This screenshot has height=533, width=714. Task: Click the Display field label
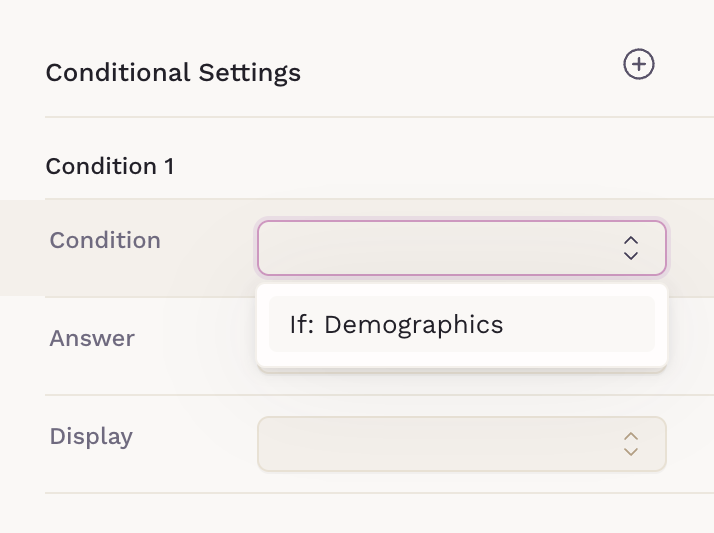[x=91, y=436]
